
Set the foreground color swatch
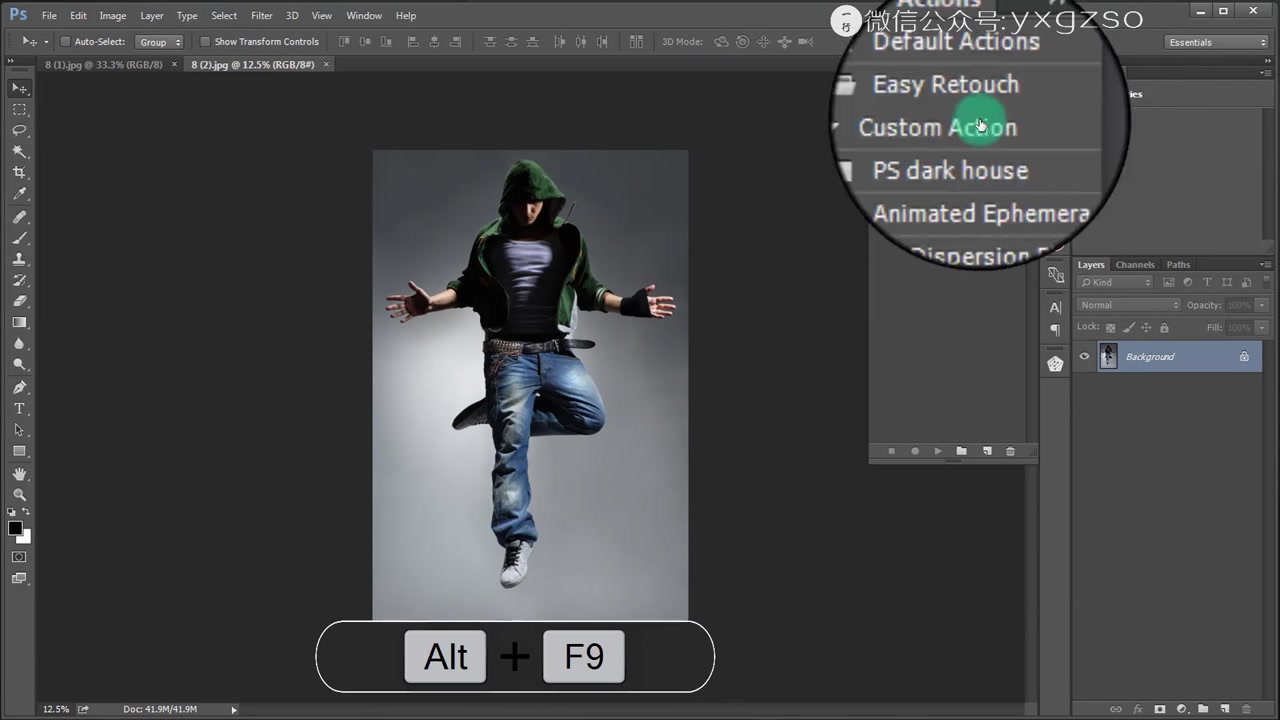[x=15, y=528]
